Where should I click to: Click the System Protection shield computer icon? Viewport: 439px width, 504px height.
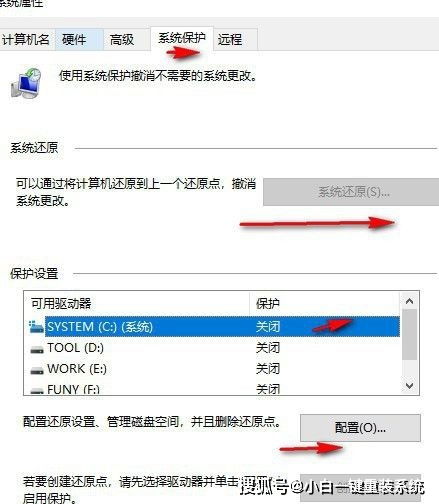26,83
